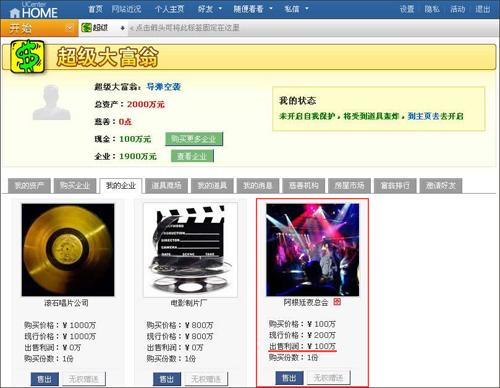Click the 超级大富翁 banner title

[107, 57]
